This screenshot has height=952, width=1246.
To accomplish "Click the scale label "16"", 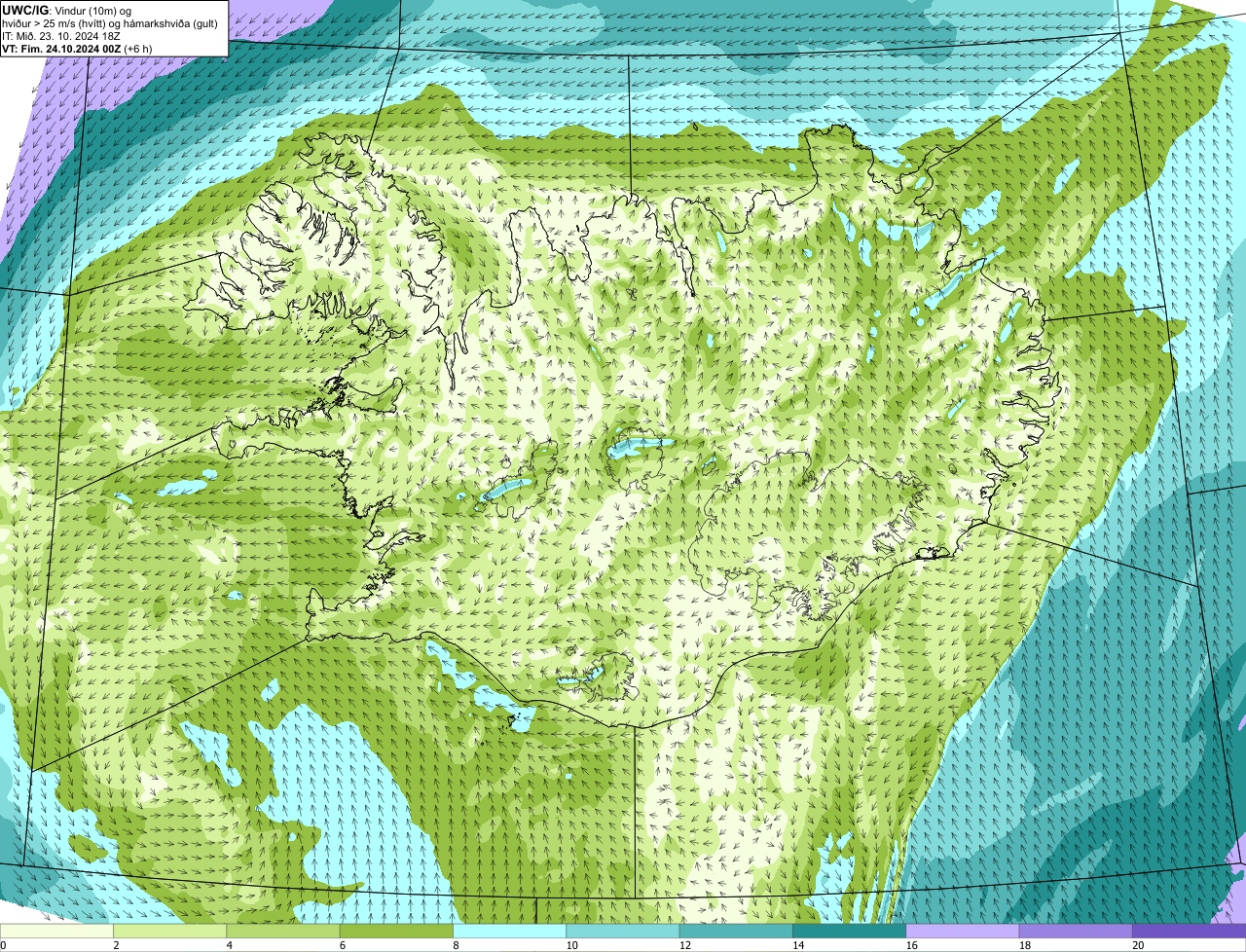I will pyautogui.click(x=910, y=944).
